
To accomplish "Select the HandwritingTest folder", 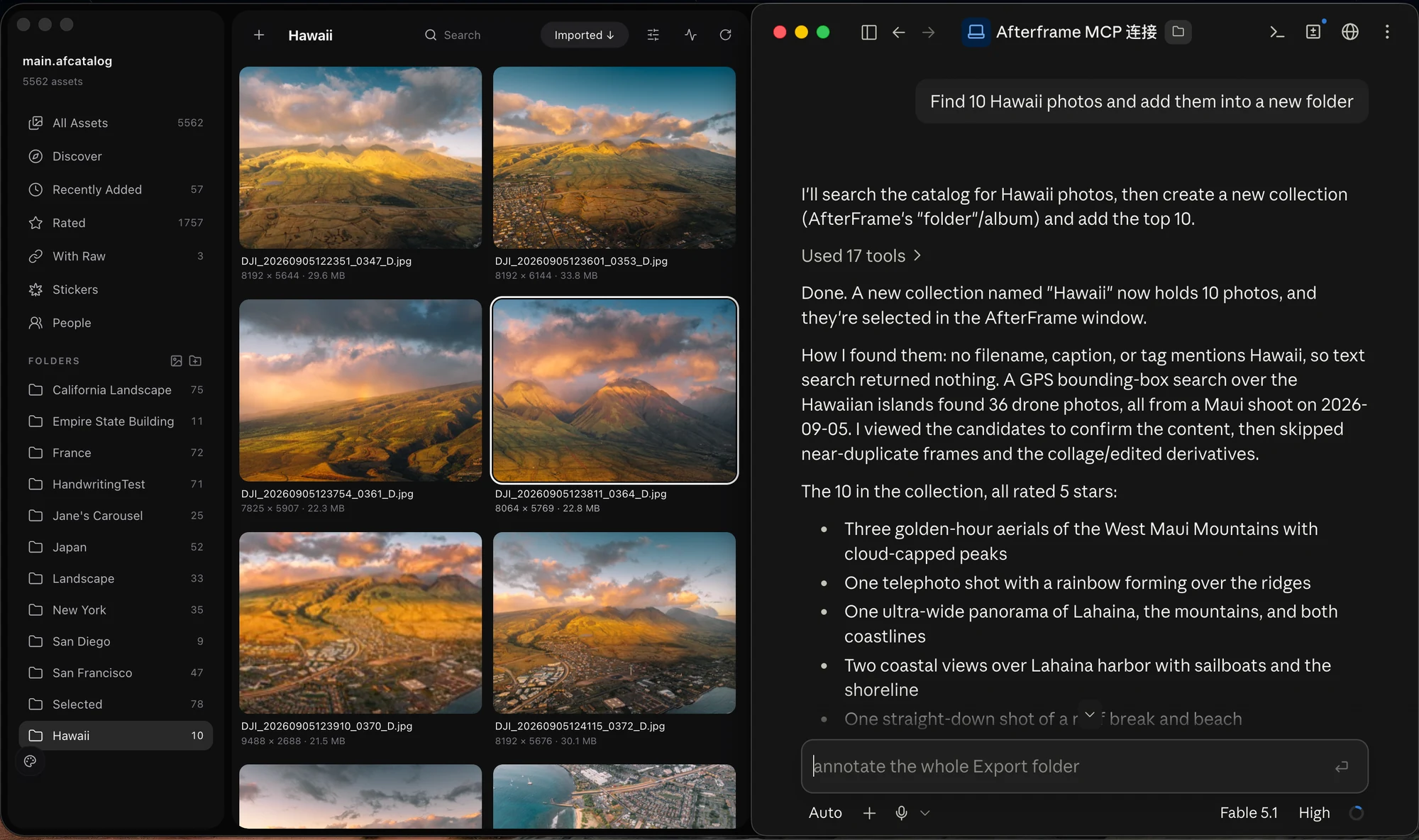I will (x=116, y=484).
